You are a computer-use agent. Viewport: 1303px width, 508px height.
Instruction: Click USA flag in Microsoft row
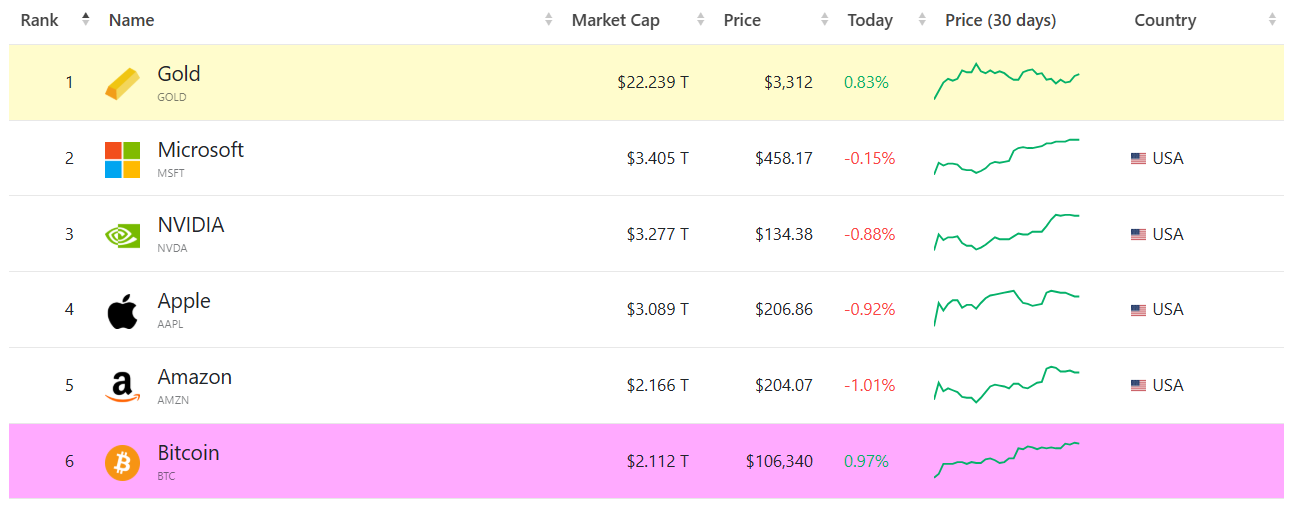tap(1138, 159)
